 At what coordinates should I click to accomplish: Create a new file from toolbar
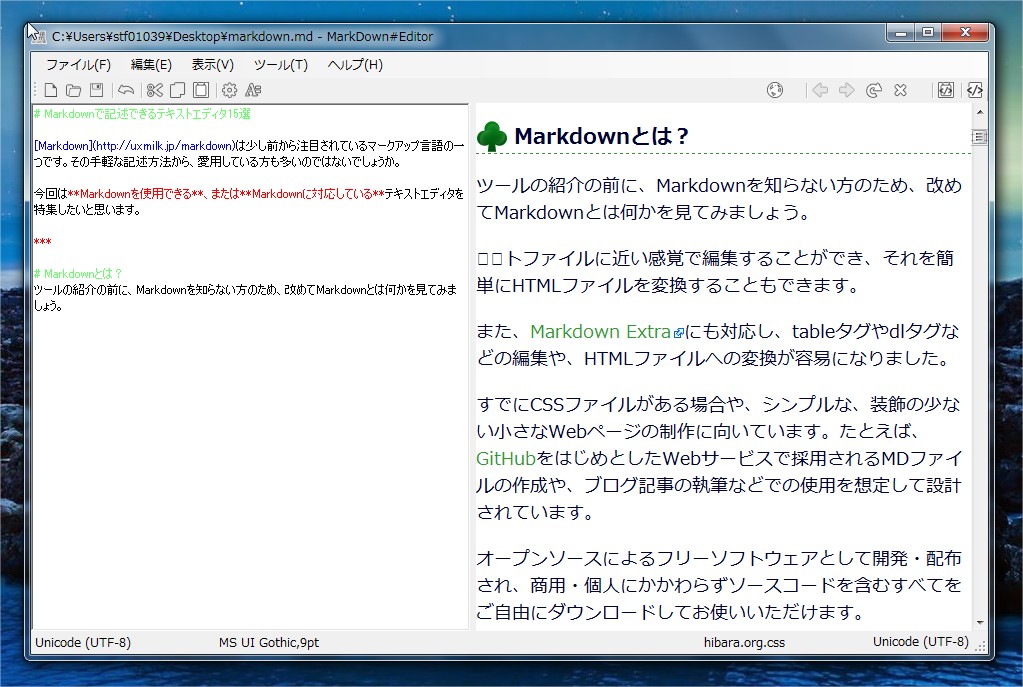(51, 90)
